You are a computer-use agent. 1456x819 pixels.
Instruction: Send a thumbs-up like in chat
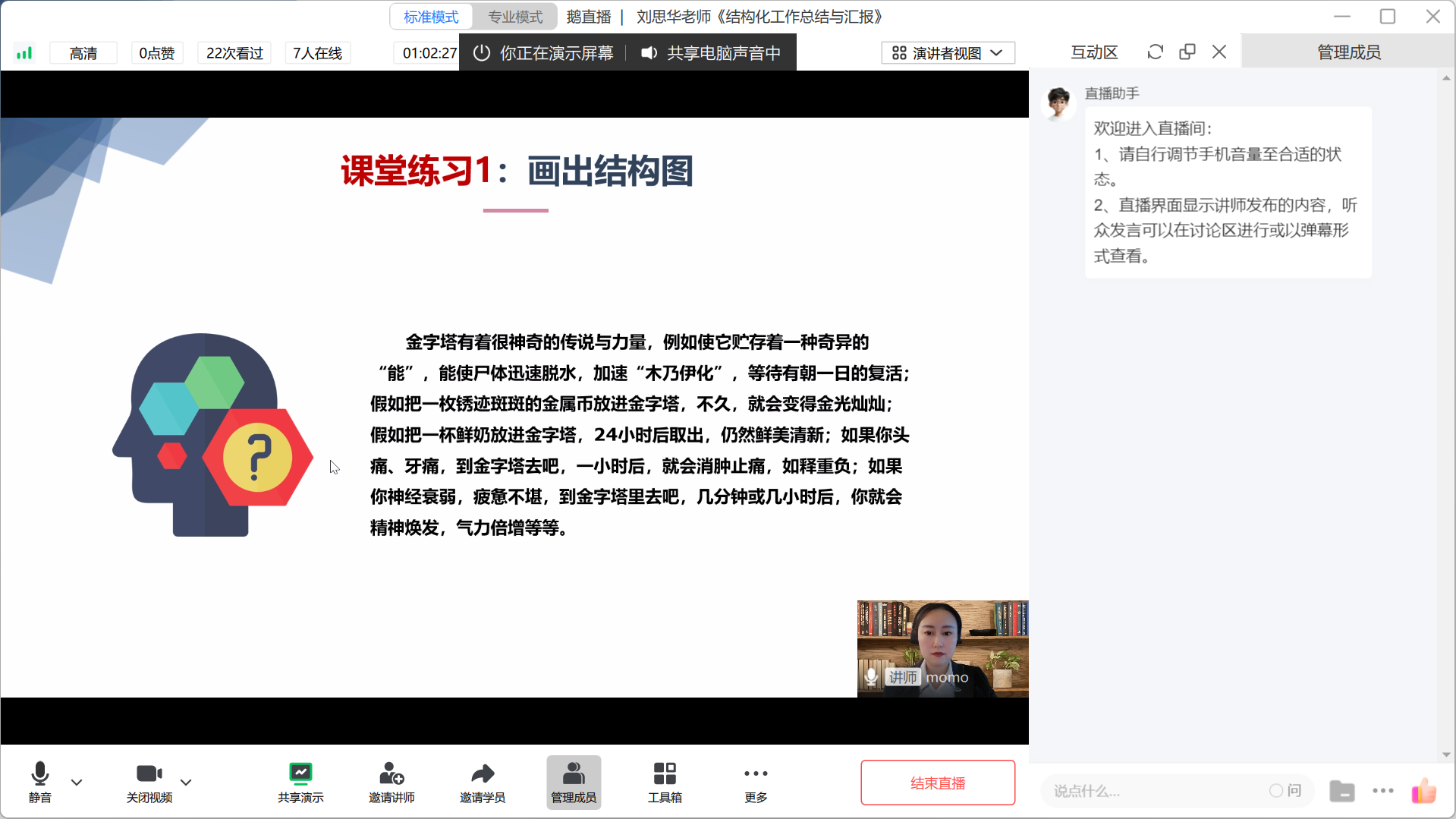pos(1424,791)
